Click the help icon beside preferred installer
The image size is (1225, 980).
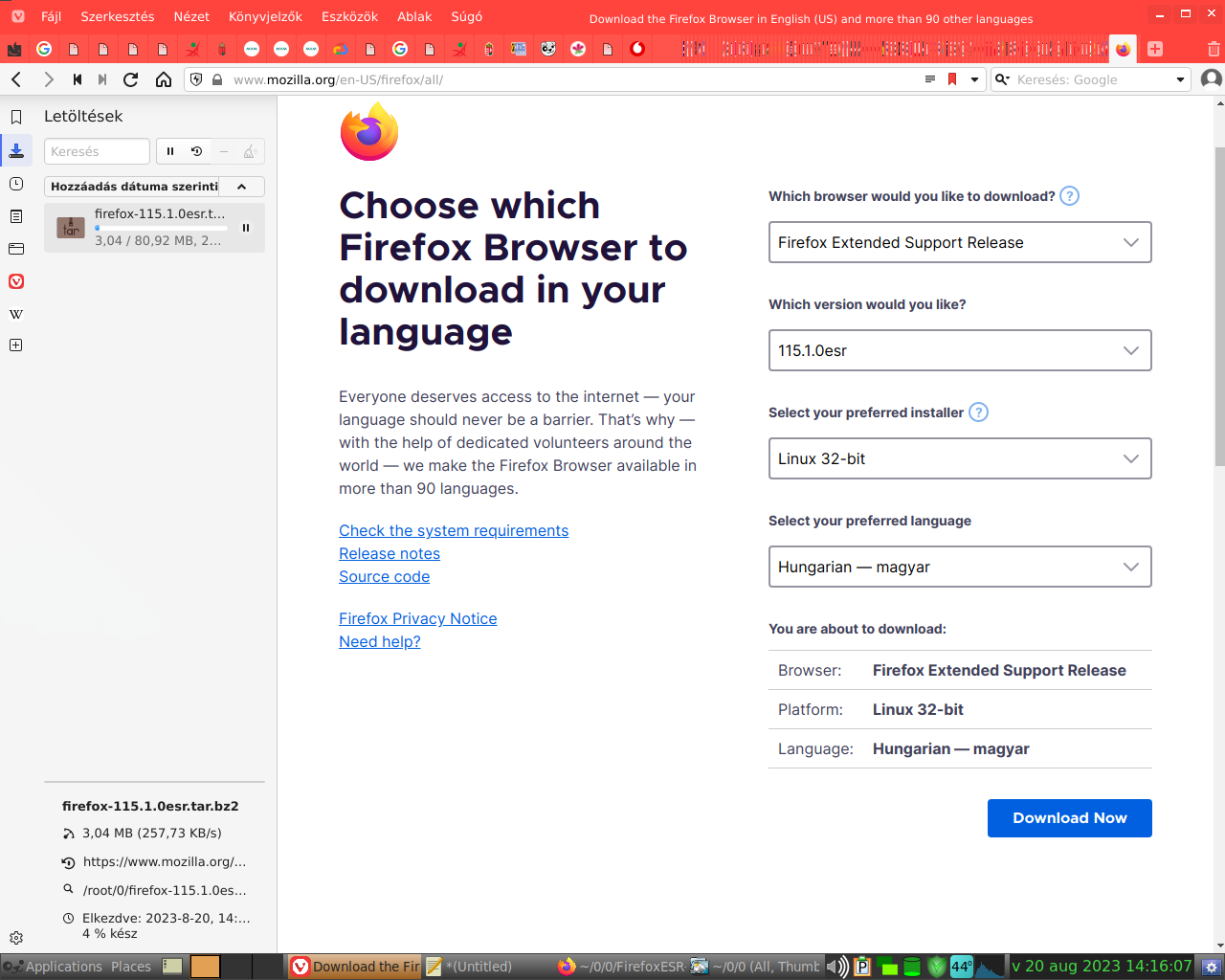[x=978, y=412]
